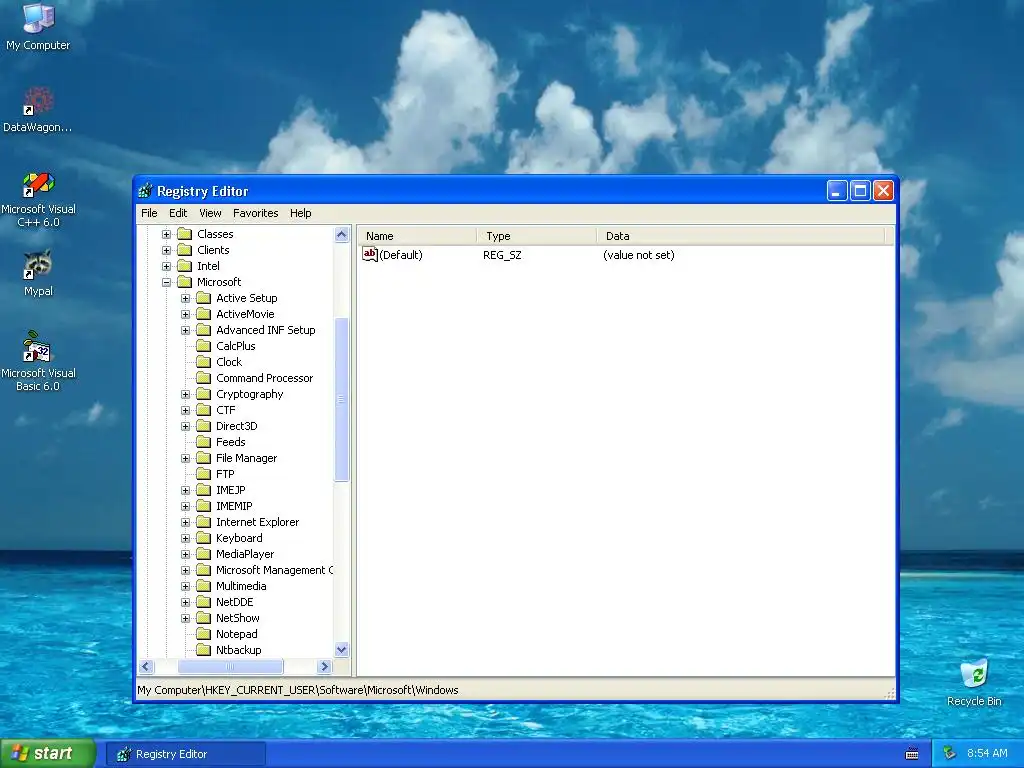Select the Keyboard key
Image resolution: width=1024 pixels, height=768 pixels.
pos(239,538)
